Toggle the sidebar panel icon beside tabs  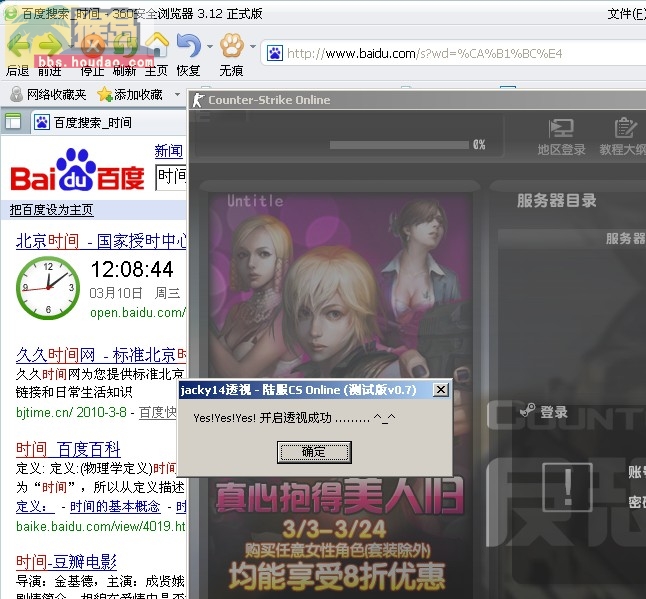coord(13,122)
